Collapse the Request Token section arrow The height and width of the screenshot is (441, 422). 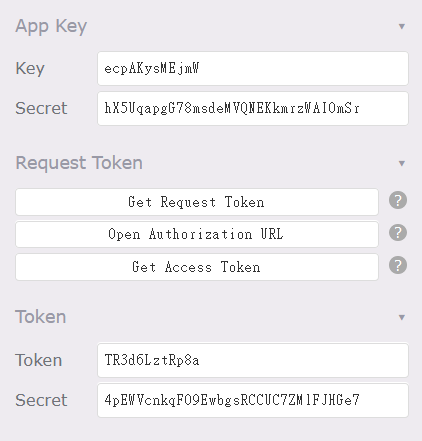[x=402, y=163]
